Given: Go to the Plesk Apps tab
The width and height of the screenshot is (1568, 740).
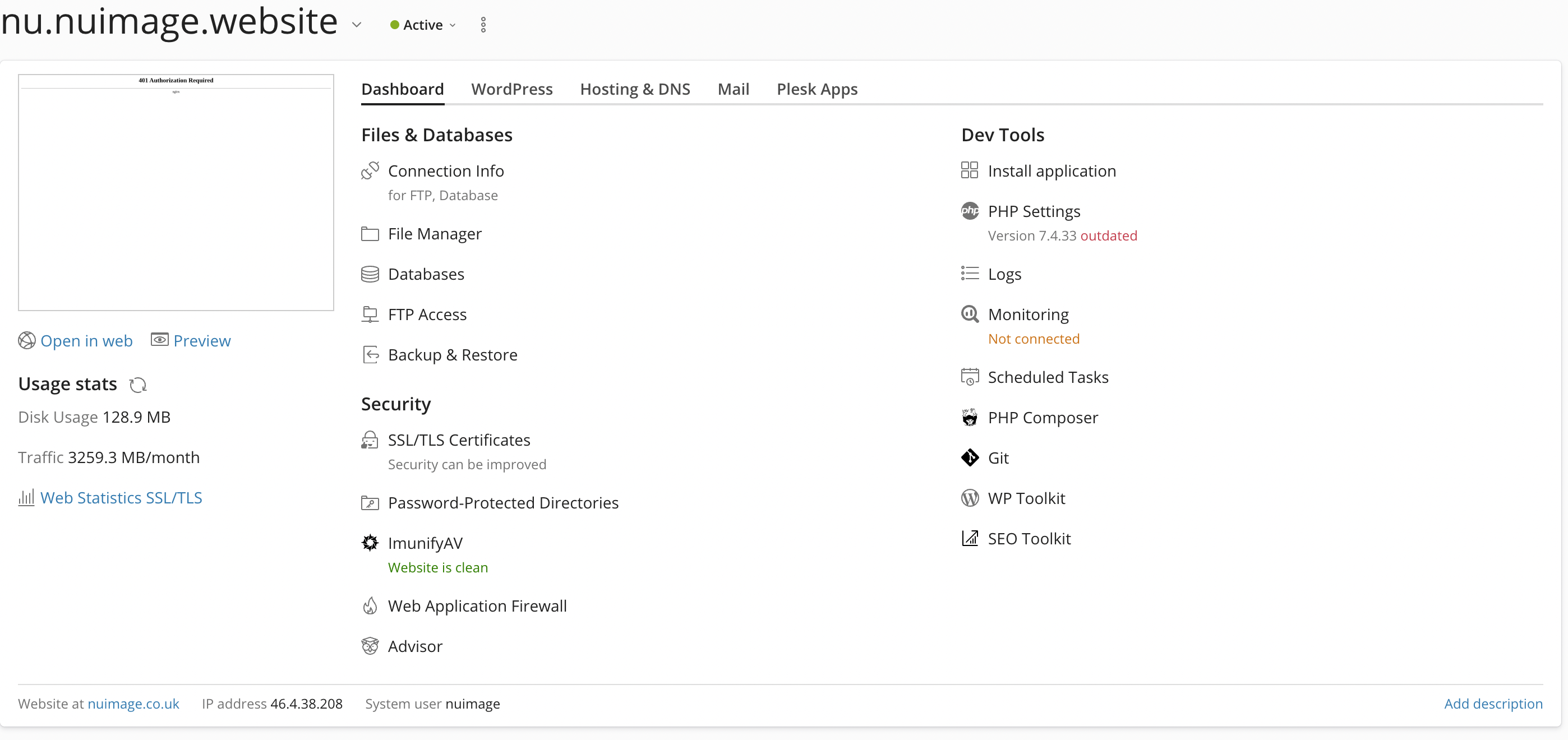Looking at the screenshot, I should (x=817, y=90).
